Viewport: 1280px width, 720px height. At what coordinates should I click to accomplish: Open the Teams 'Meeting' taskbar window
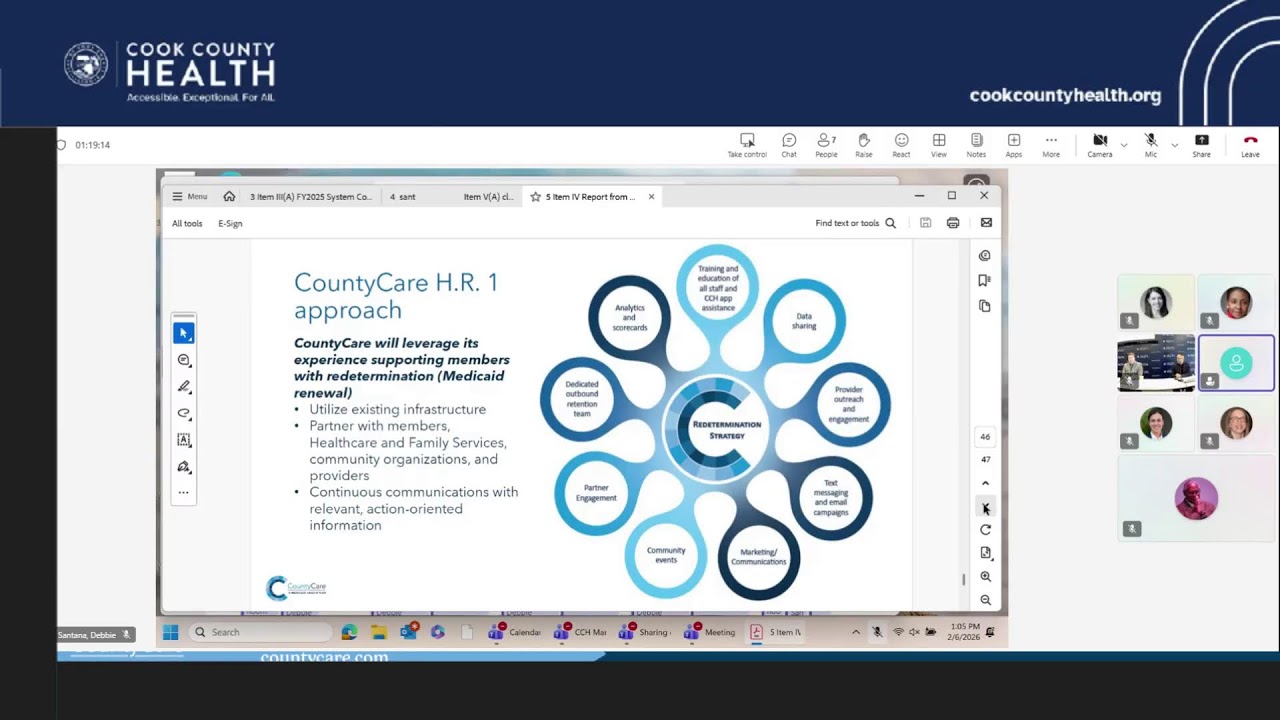point(710,632)
